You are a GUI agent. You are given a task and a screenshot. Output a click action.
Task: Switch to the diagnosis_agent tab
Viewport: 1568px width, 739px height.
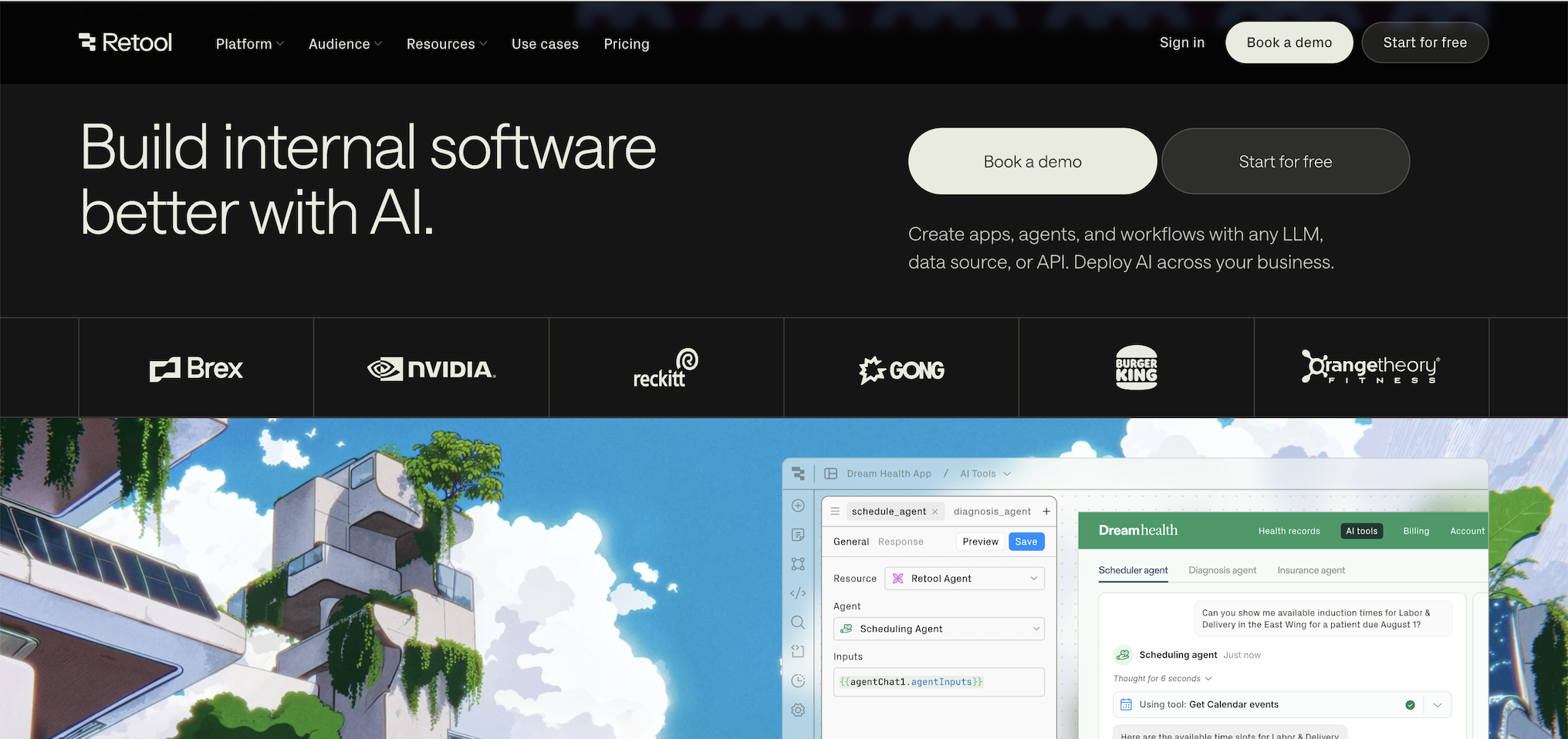point(992,511)
